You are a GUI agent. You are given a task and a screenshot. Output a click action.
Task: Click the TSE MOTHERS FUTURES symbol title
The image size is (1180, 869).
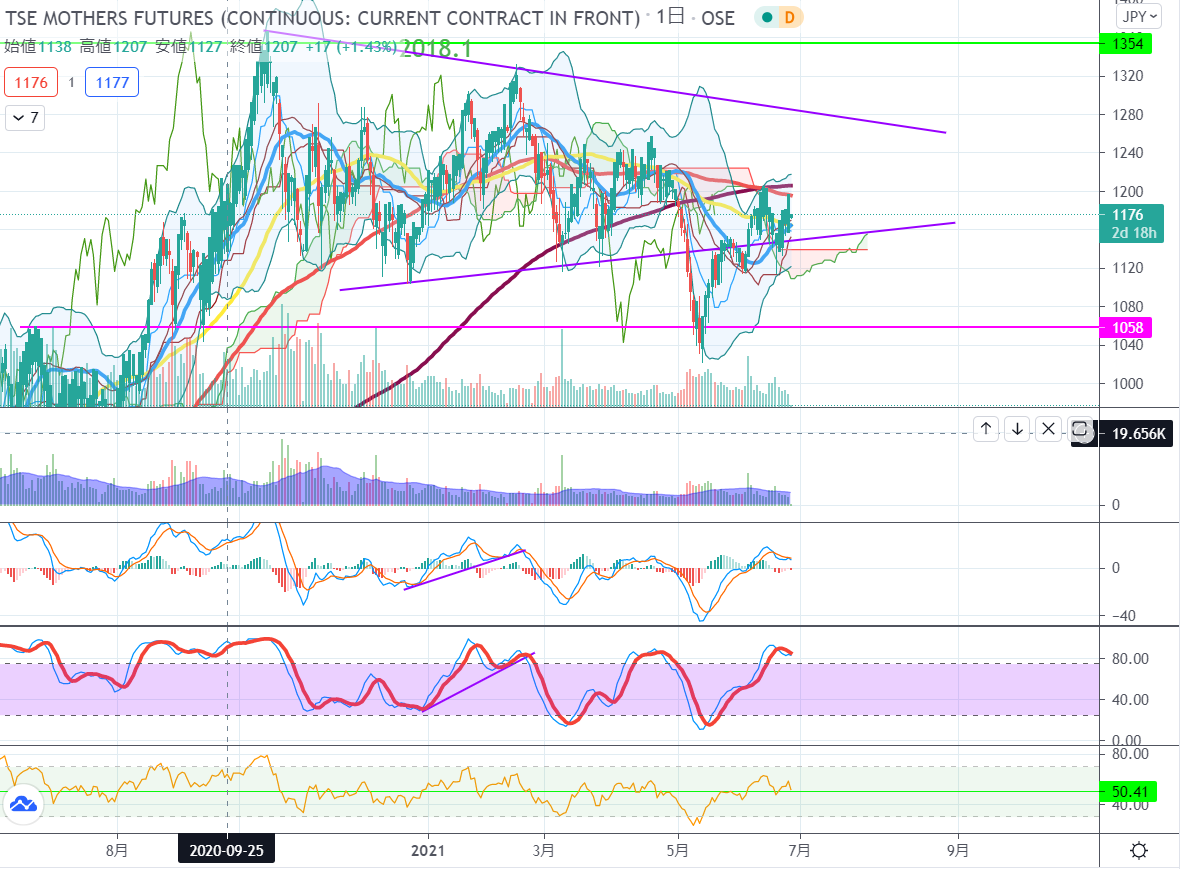point(322,17)
